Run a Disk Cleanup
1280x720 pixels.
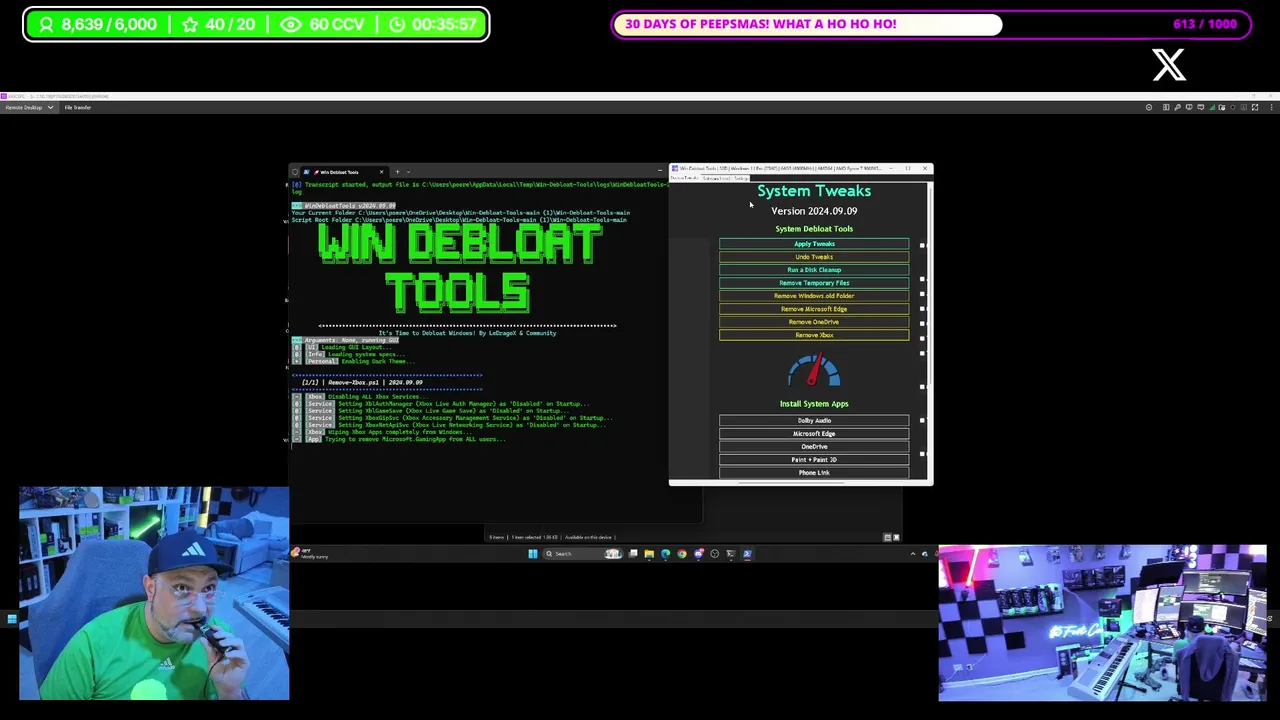tap(814, 270)
